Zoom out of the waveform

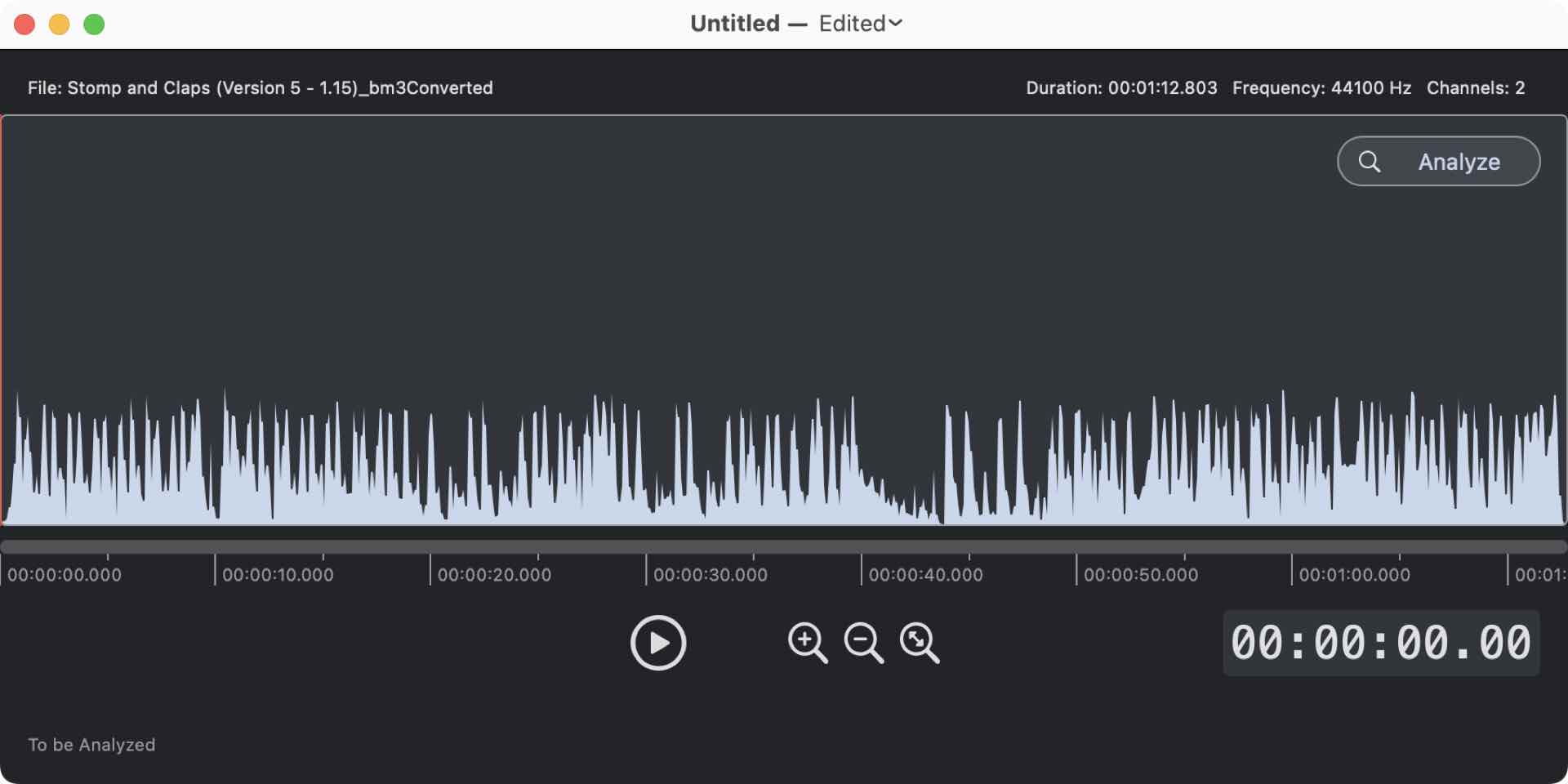pyautogui.click(x=864, y=643)
